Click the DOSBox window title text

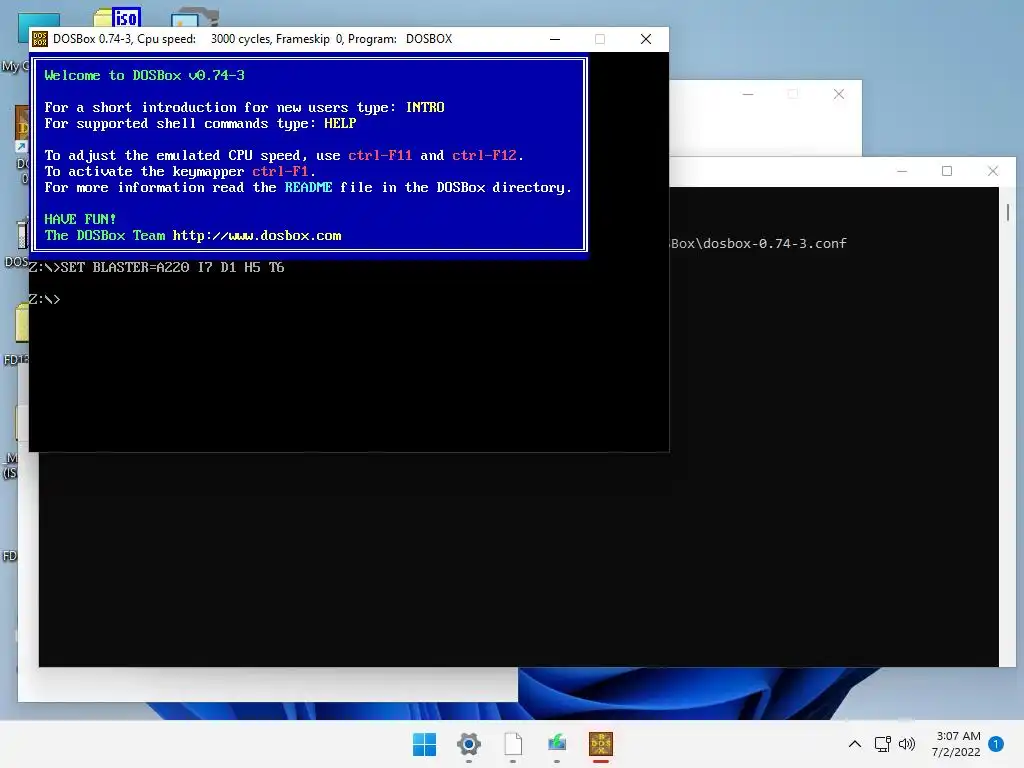[x=252, y=39]
